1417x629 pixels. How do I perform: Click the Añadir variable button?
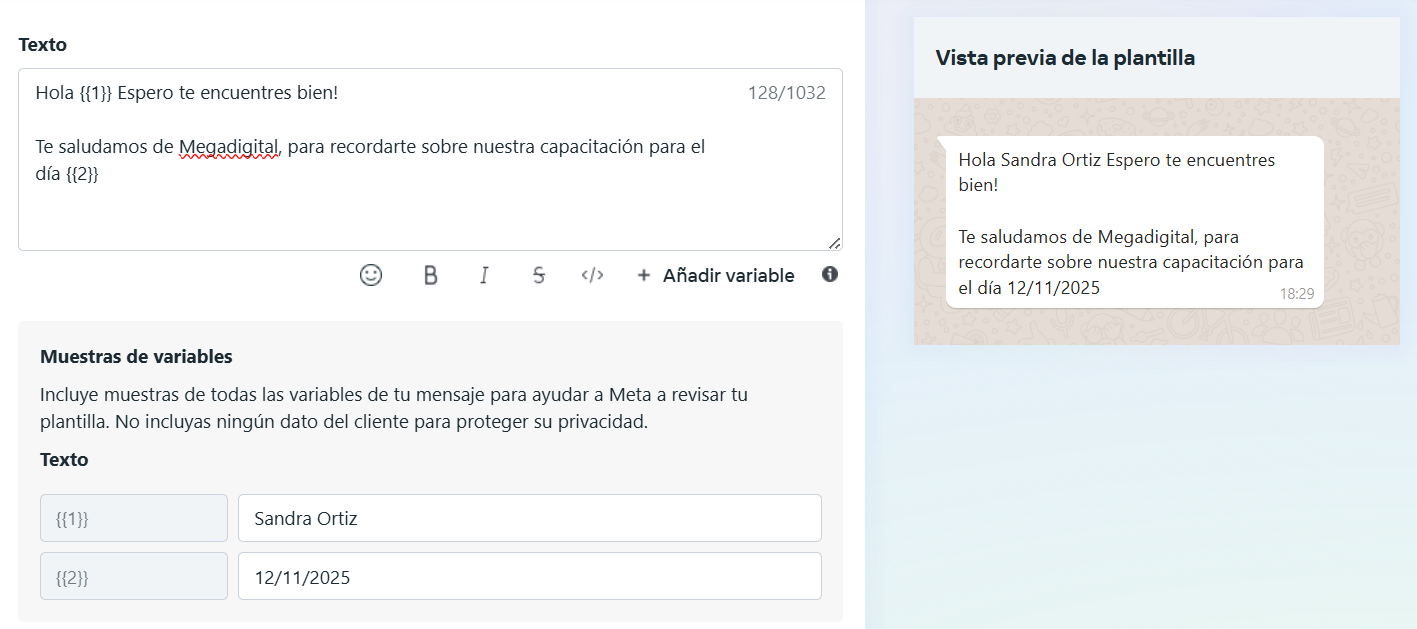click(x=716, y=275)
